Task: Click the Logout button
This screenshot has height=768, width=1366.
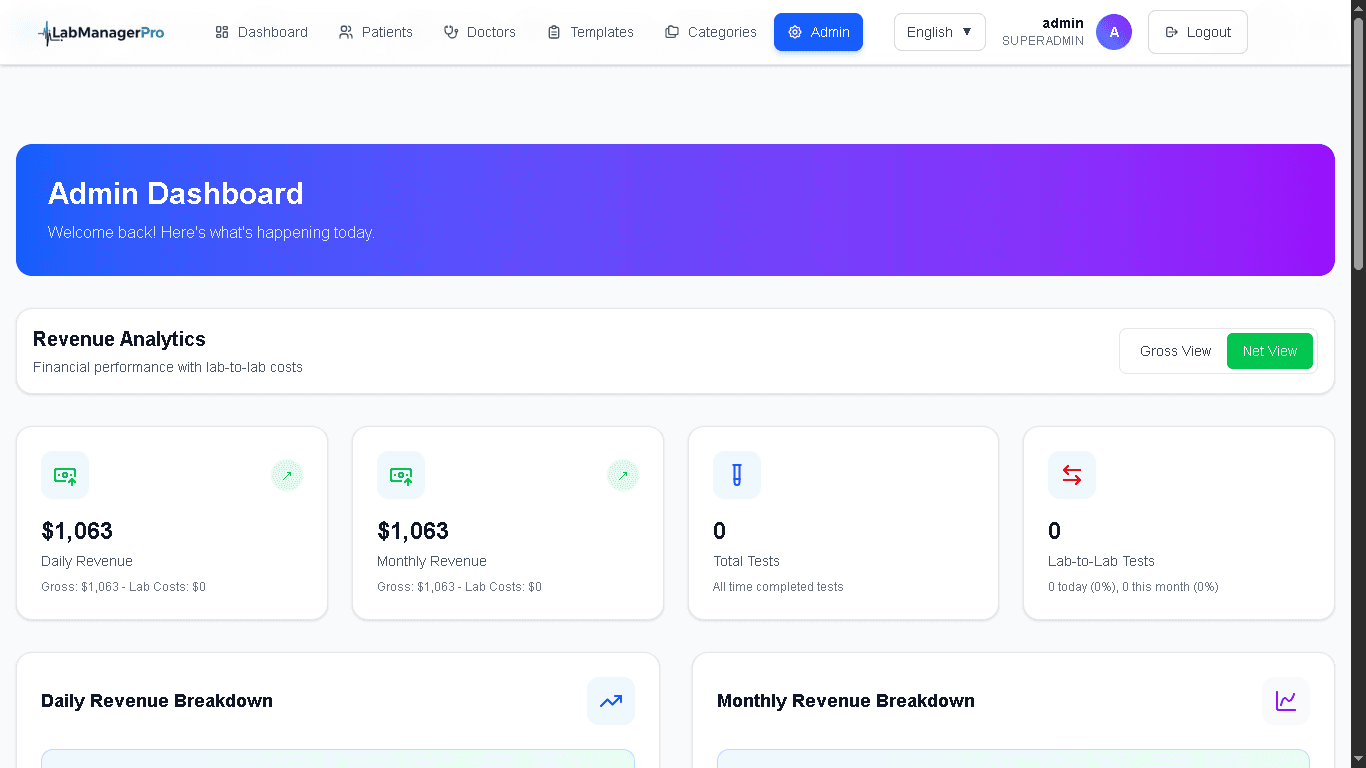Action: coord(1197,31)
